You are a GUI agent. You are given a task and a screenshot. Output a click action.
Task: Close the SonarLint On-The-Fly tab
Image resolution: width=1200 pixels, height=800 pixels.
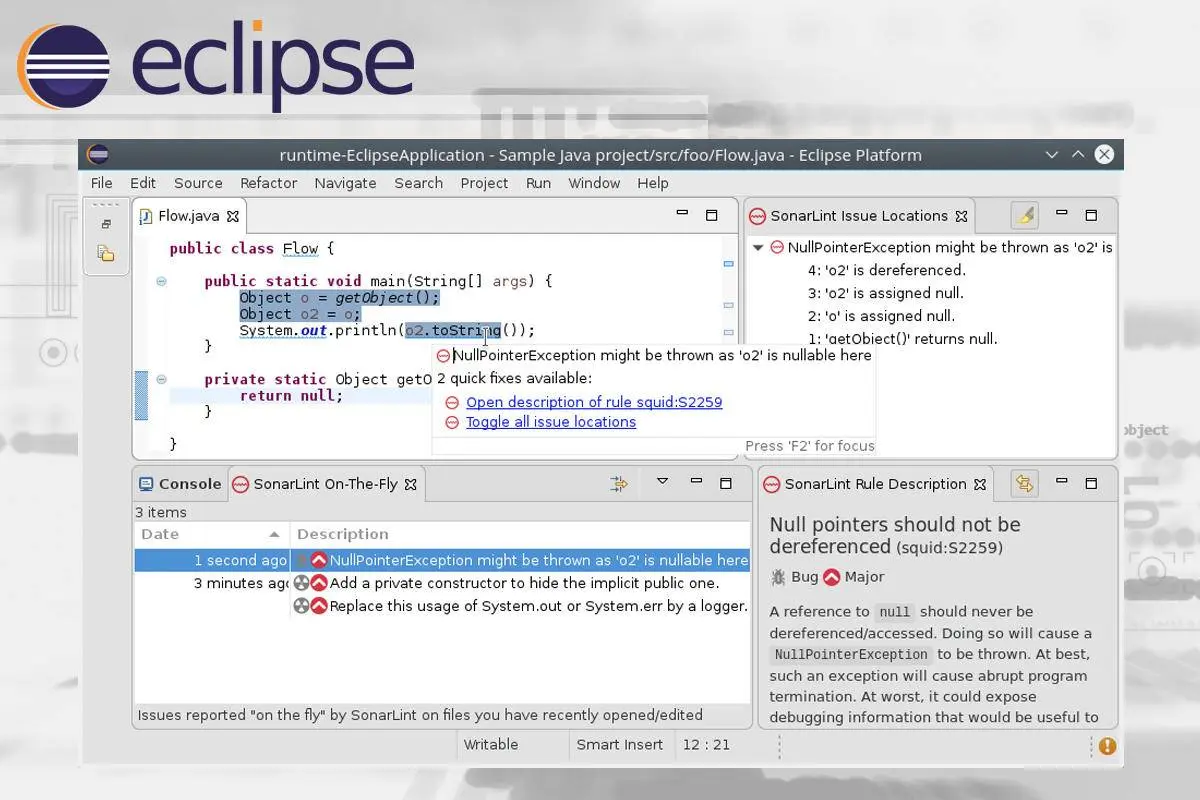(x=410, y=484)
